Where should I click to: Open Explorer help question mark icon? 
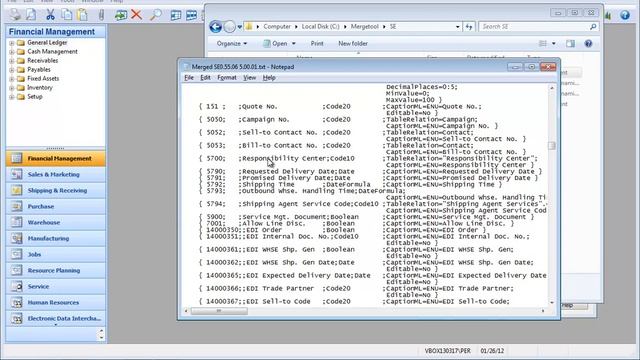[588, 43]
